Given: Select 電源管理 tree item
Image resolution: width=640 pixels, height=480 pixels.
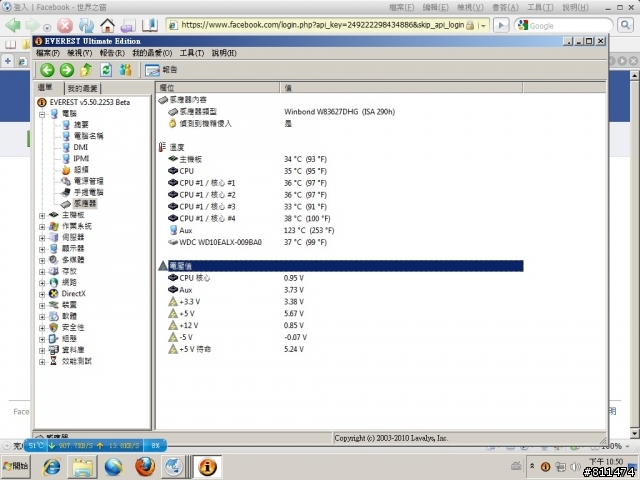Looking at the screenshot, I should click(89, 181).
